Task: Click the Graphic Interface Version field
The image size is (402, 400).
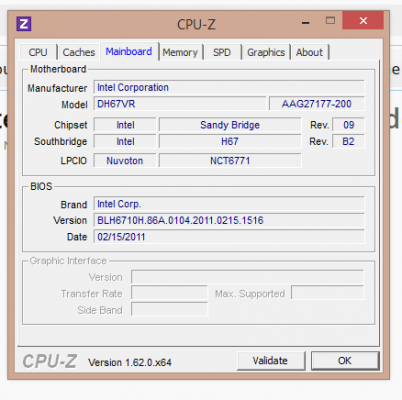Action: click(x=247, y=277)
